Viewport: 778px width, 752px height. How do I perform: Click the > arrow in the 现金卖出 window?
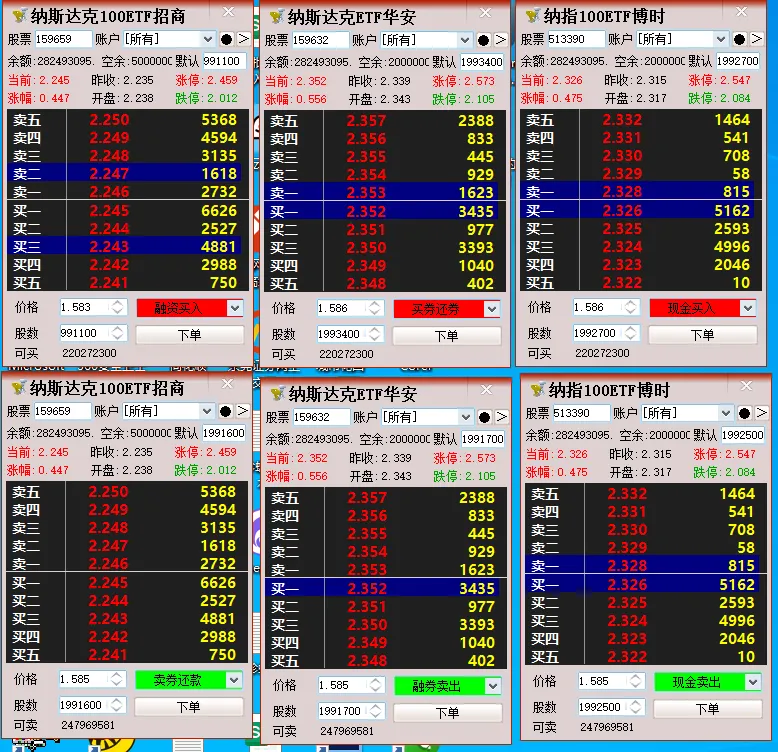tap(762, 413)
